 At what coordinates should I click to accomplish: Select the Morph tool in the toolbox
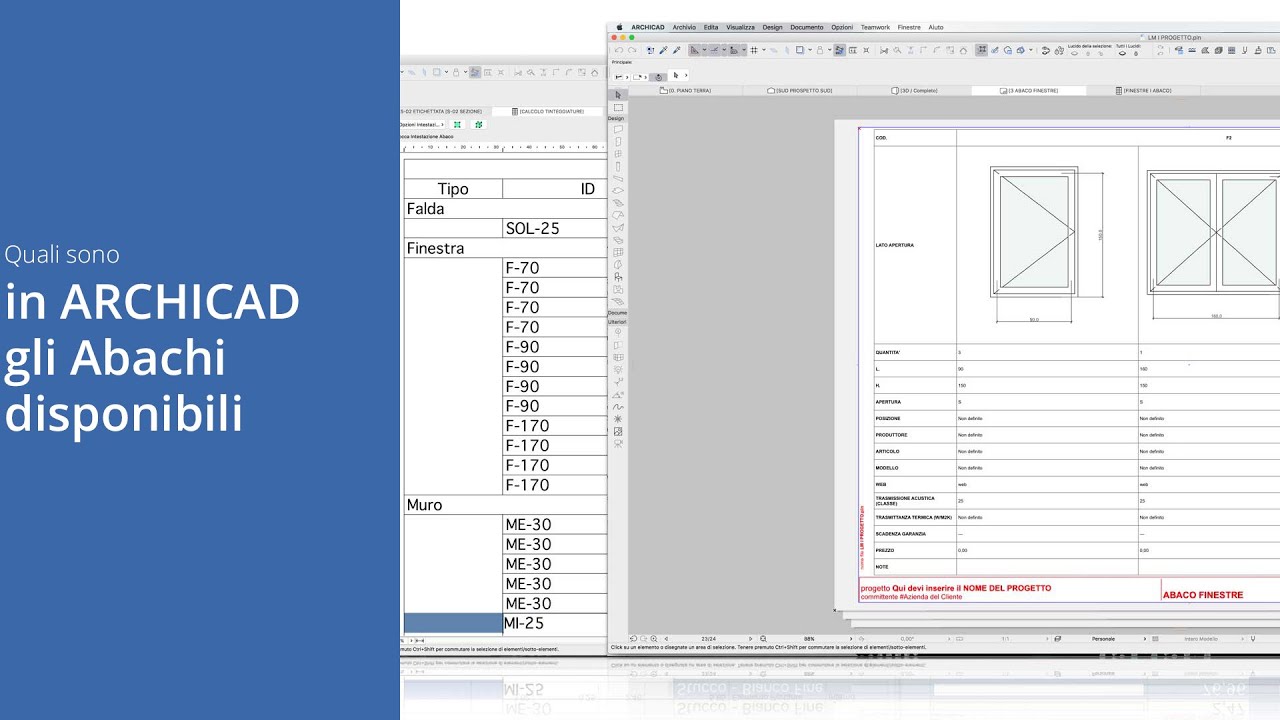(x=618, y=264)
